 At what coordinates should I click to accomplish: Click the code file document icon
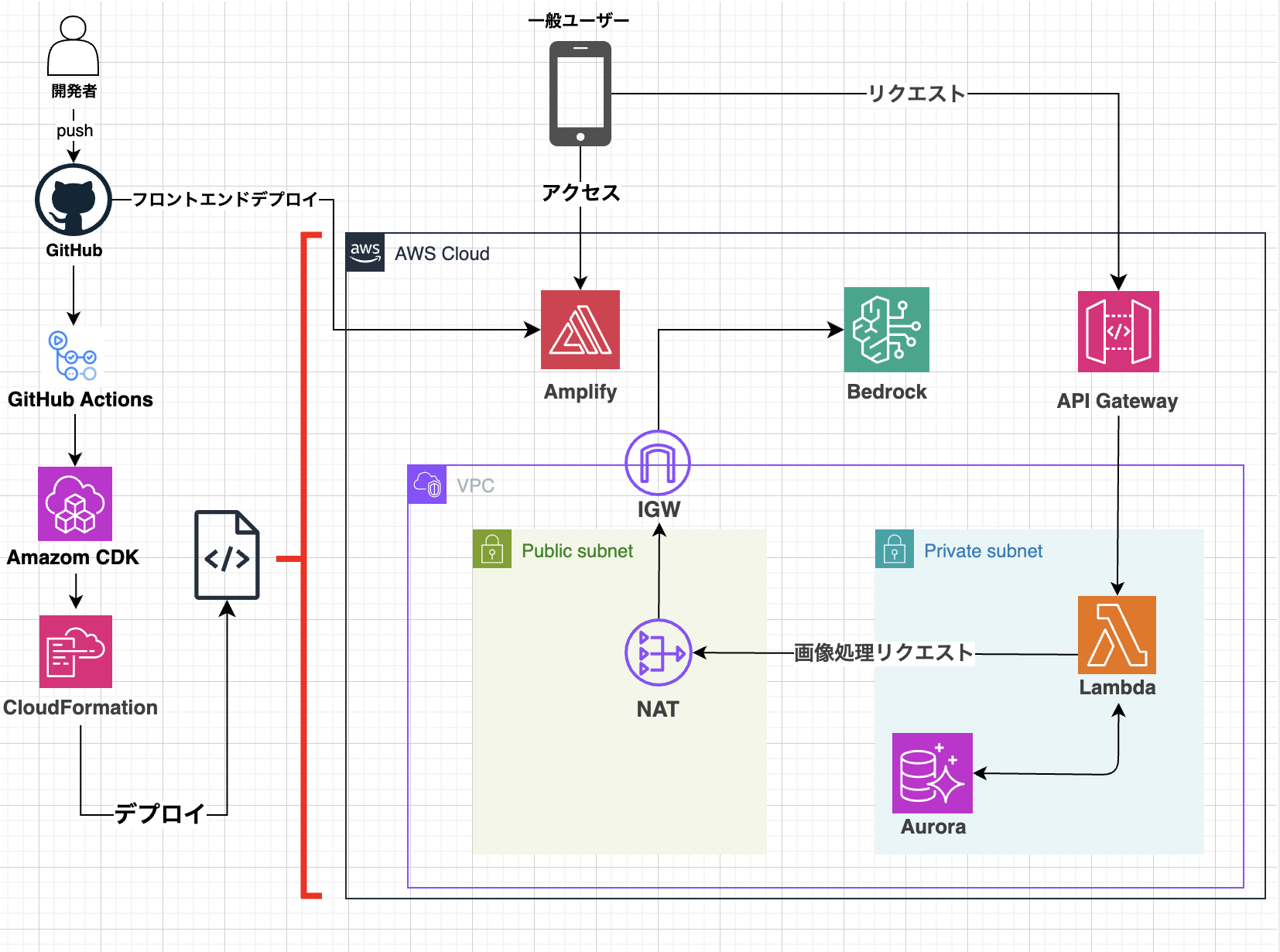click(x=227, y=555)
